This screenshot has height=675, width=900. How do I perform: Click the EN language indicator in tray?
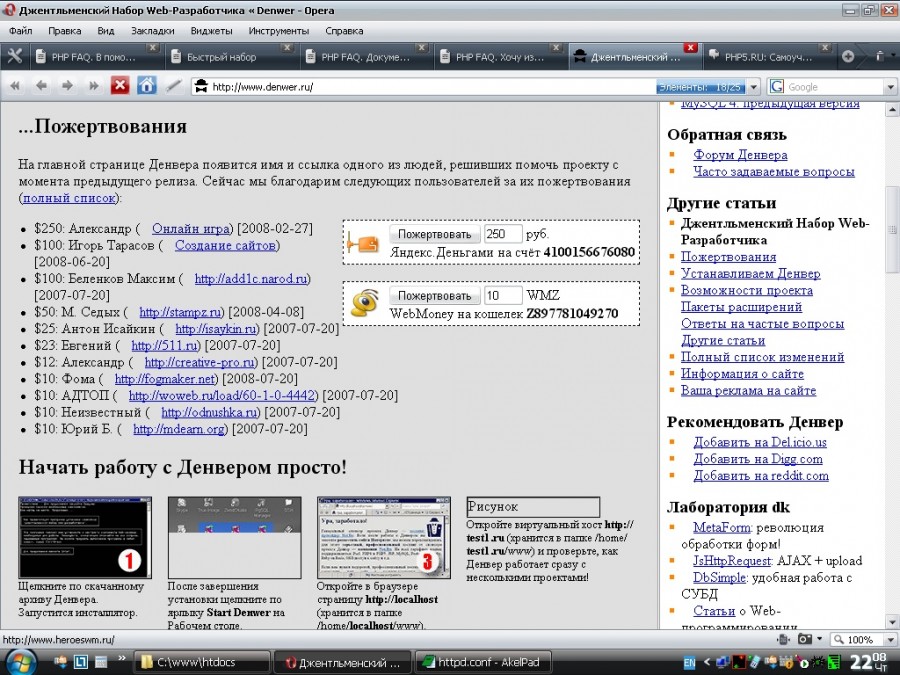click(x=690, y=663)
